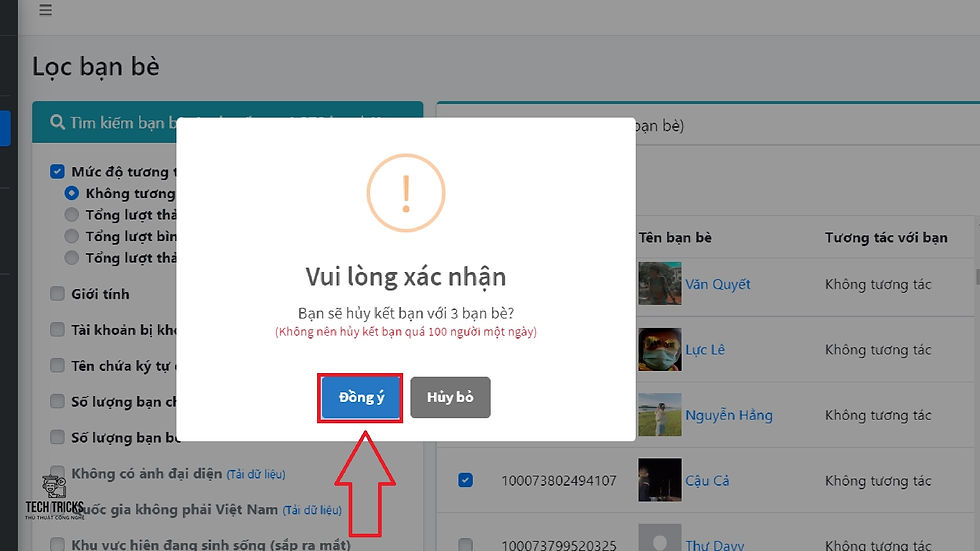Open Tải dữ liệu link for Không có ảnh đại diện
980x551 pixels.
pyautogui.click(x=256, y=474)
